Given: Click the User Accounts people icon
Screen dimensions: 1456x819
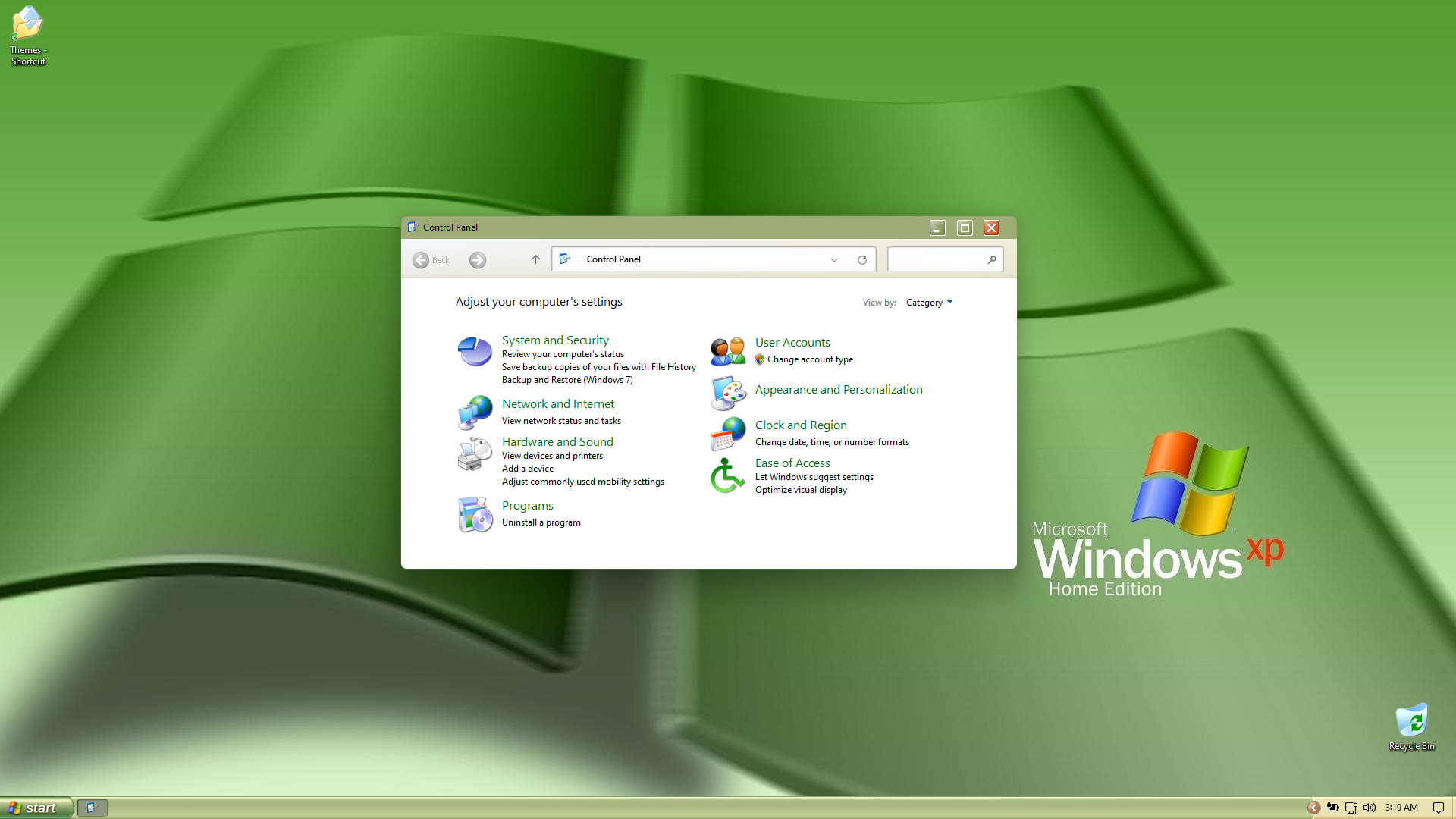Looking at the screenshot, I should tap(728, 351).
